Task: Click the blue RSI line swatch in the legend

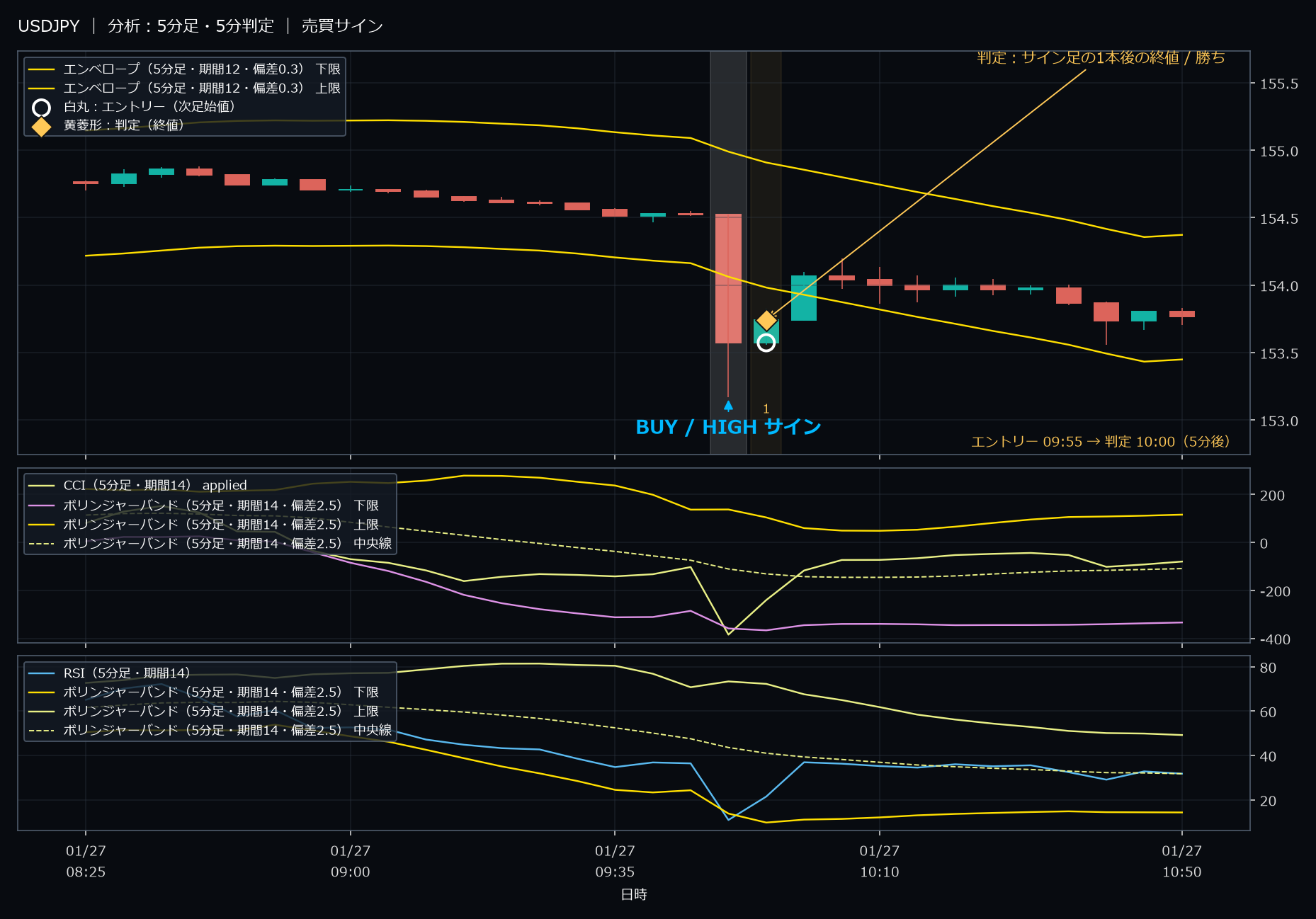Action: [x=42, y=673]
